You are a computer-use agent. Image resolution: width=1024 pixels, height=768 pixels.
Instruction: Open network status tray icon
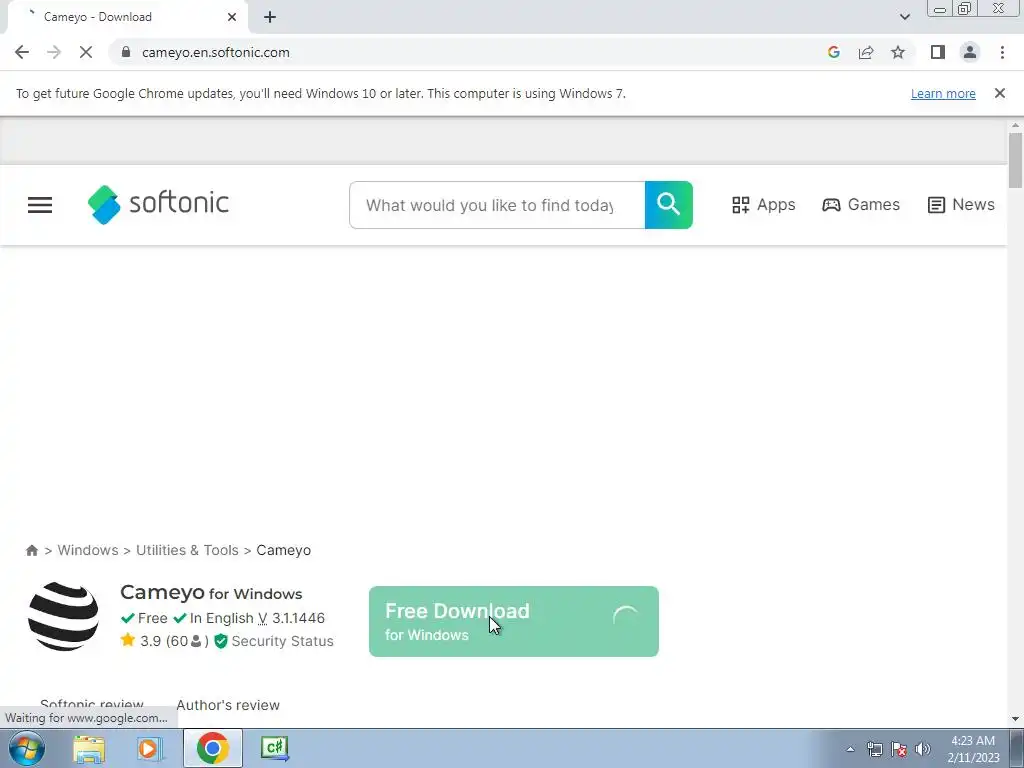coord(874,749)
